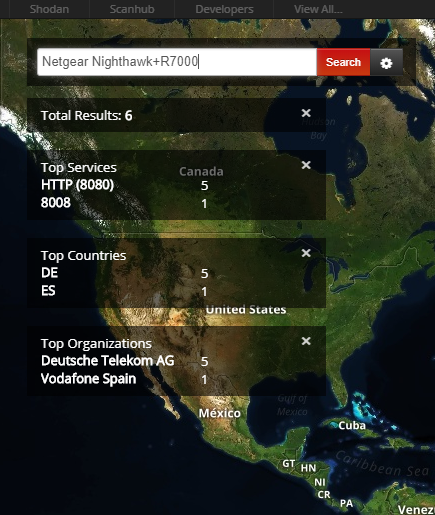This screenshot has height=515, width=435.
Task: Open the View All... menu item
Action: point(318,9)
